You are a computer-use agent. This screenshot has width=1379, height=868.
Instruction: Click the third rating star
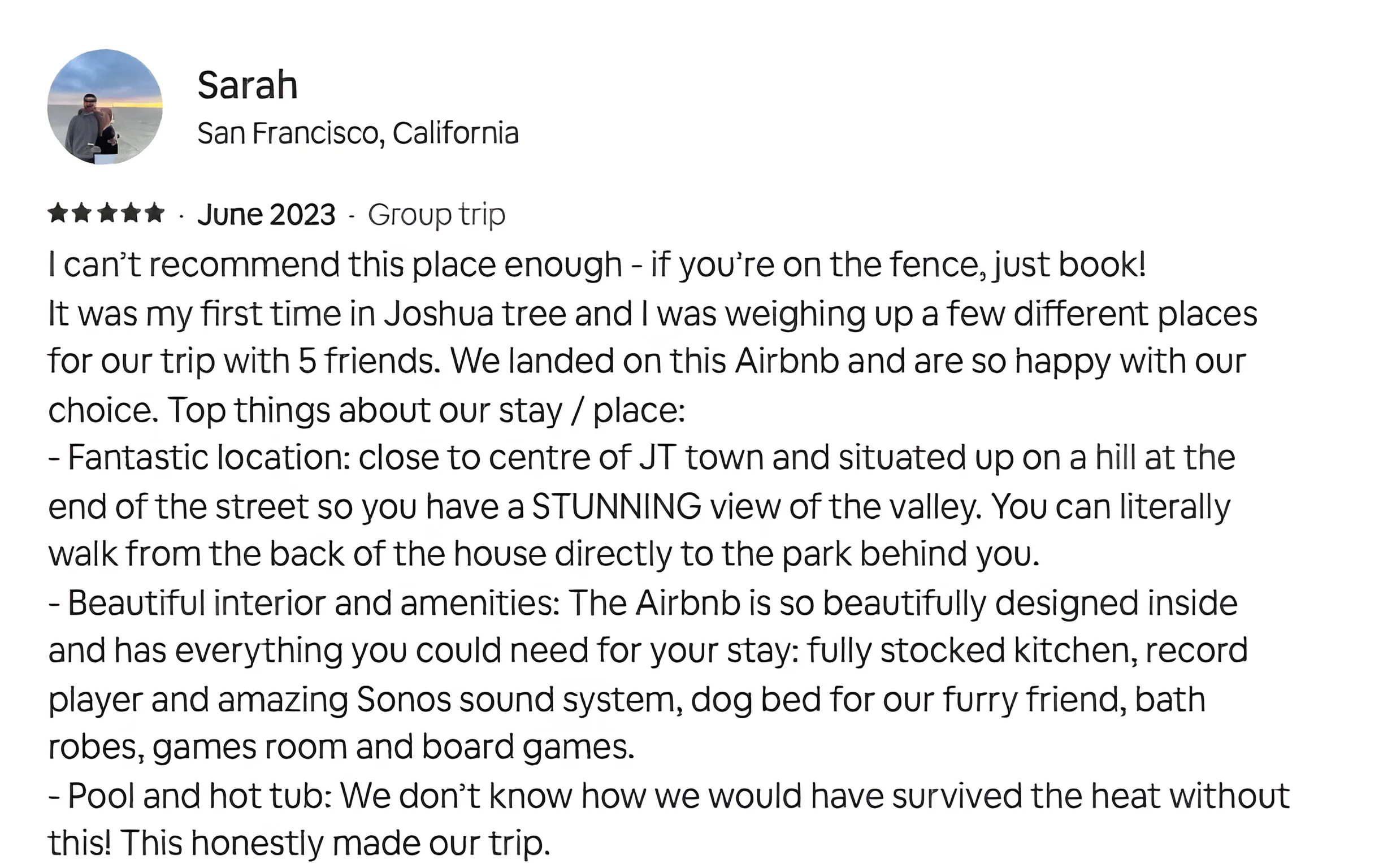coord(106,214)
